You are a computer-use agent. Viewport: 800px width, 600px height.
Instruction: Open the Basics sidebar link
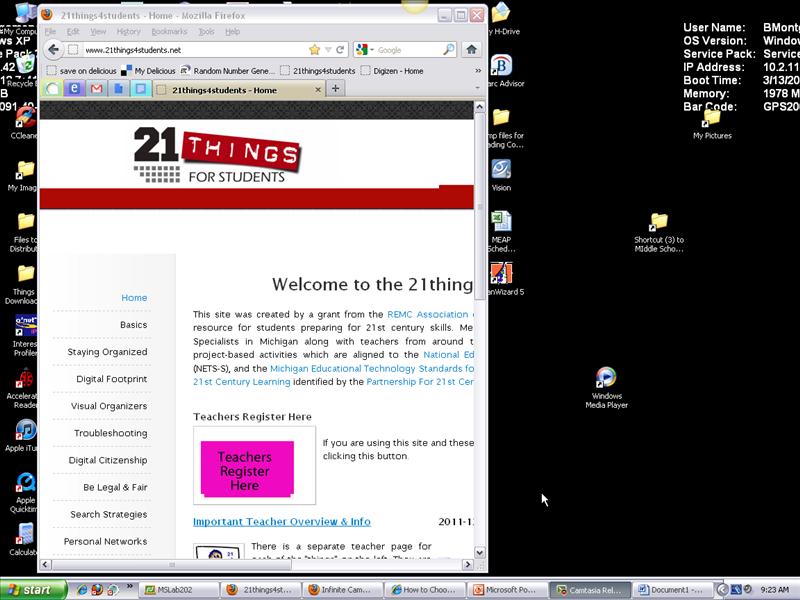coord(133,325)
